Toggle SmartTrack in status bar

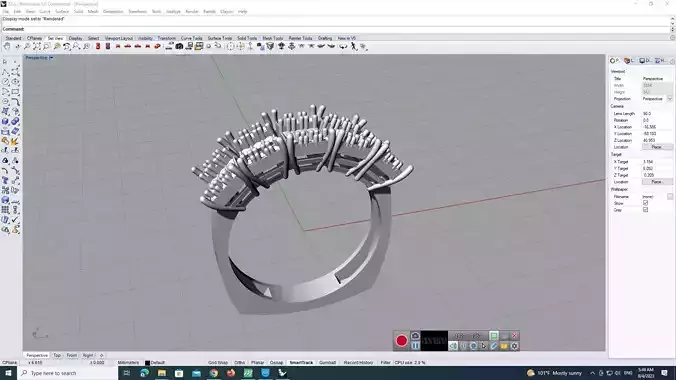coord(301,363)
